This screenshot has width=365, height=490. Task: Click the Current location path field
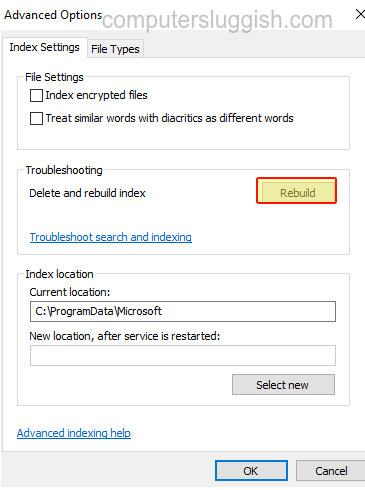coord(183,311)
